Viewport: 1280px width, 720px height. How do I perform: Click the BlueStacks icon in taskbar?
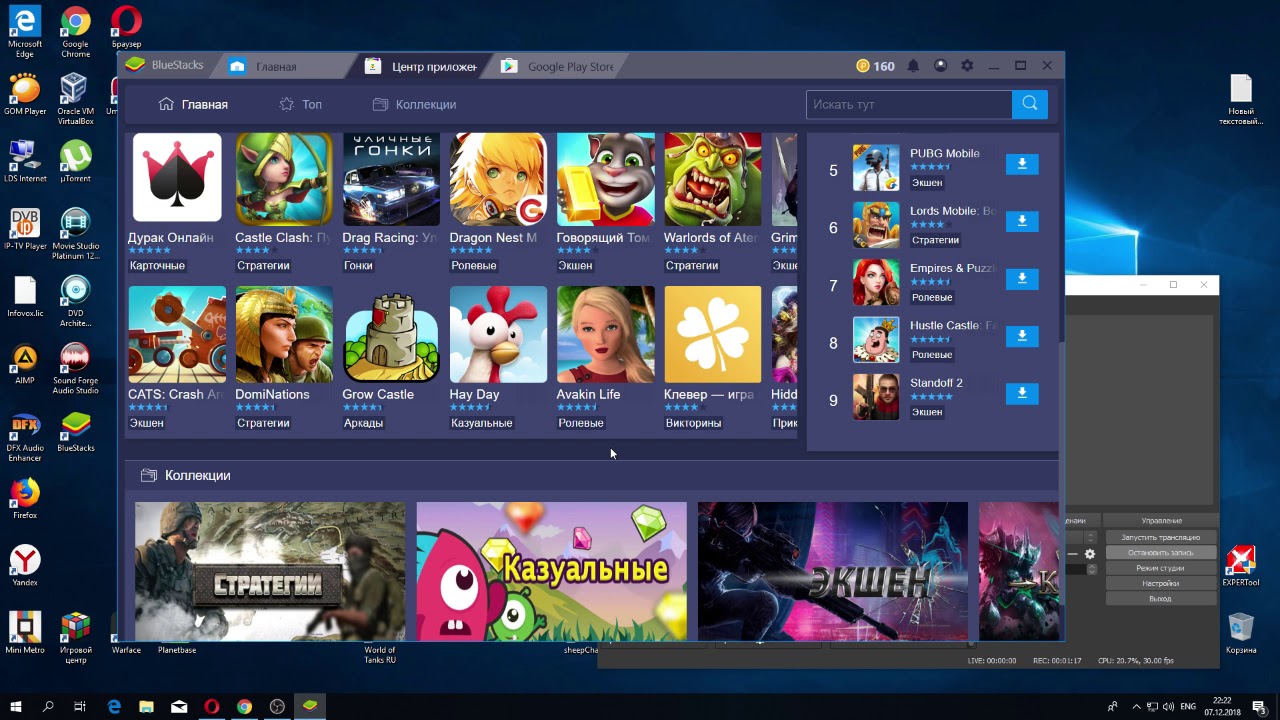310,706
